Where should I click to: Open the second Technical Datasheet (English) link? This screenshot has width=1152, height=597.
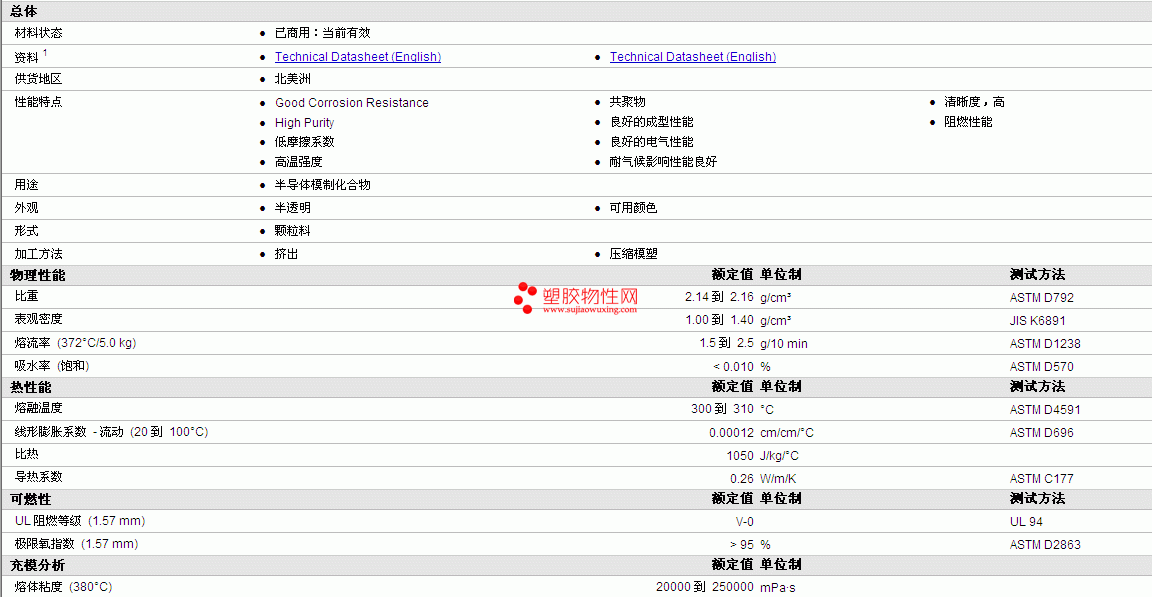(x=693, y=57)
